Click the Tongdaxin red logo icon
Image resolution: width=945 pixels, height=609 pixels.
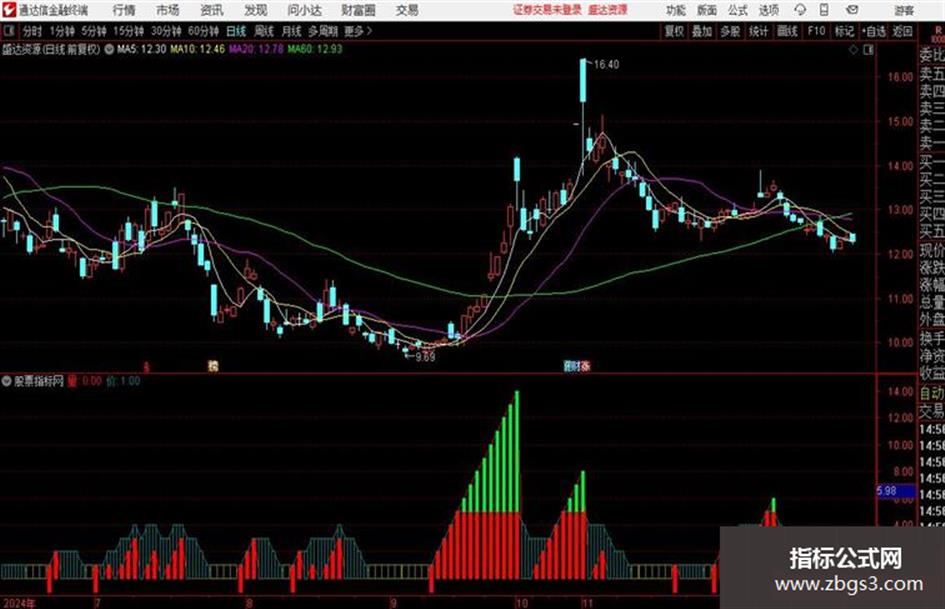click(8, 10)
